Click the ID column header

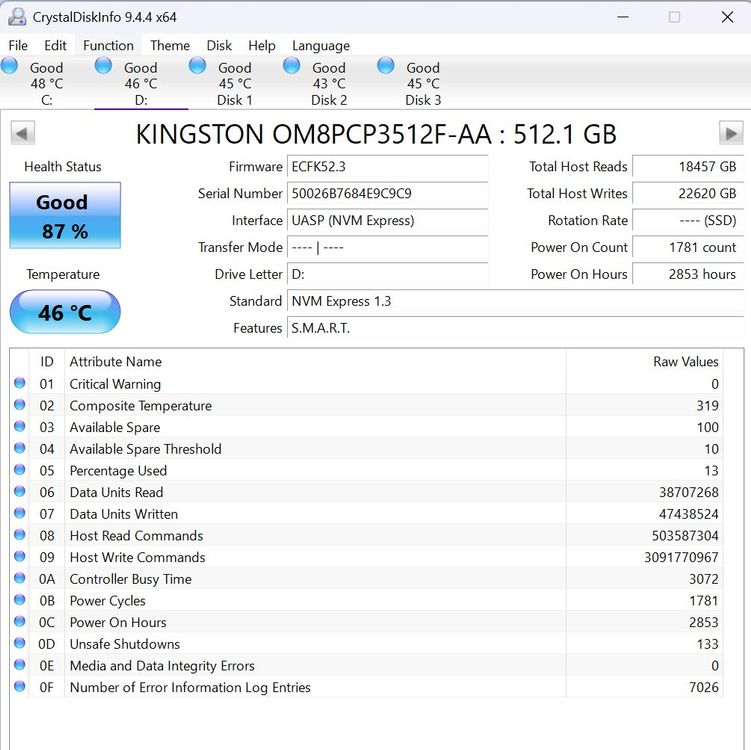pos(47,362)
